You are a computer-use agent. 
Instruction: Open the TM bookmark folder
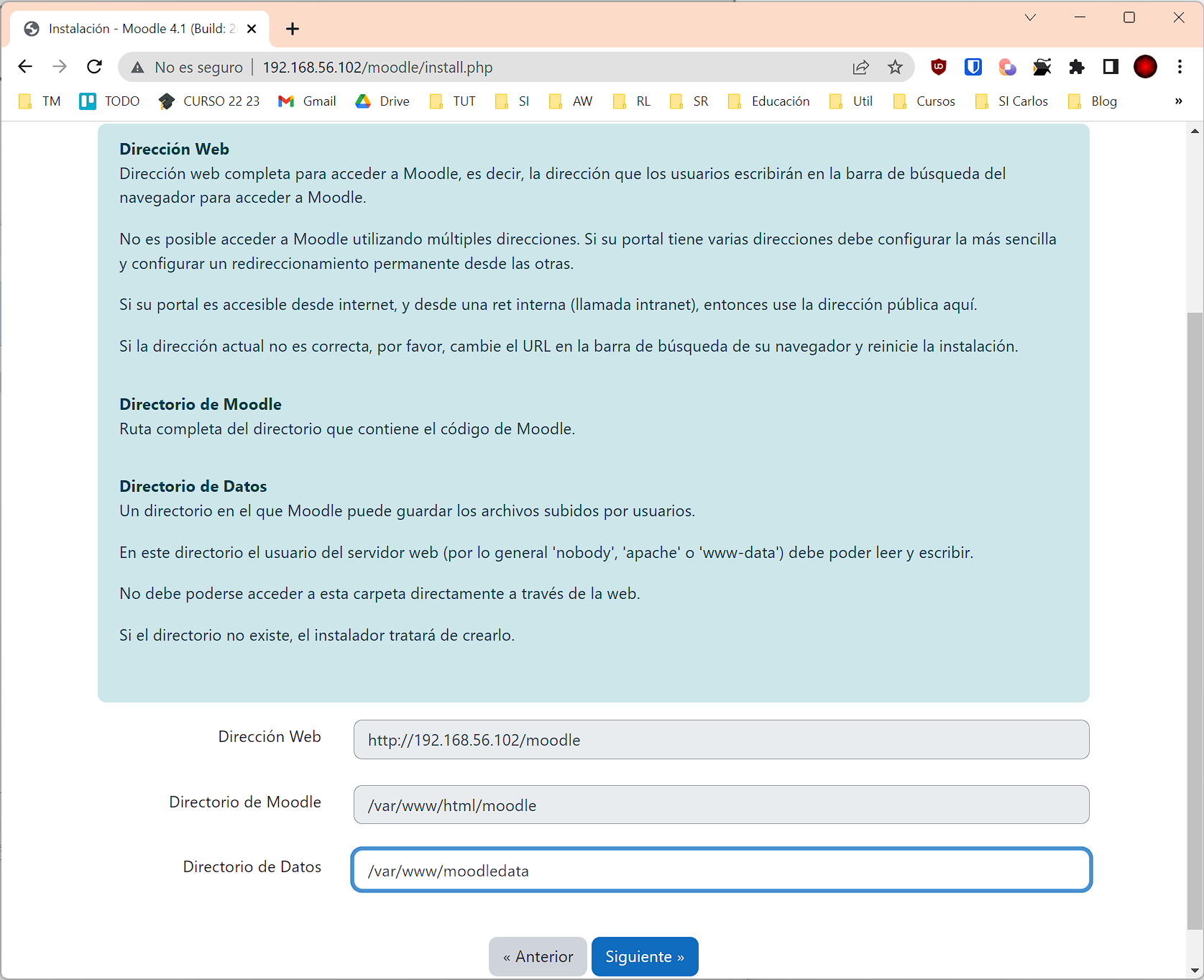pyautogui.click(x=40, y=101)
